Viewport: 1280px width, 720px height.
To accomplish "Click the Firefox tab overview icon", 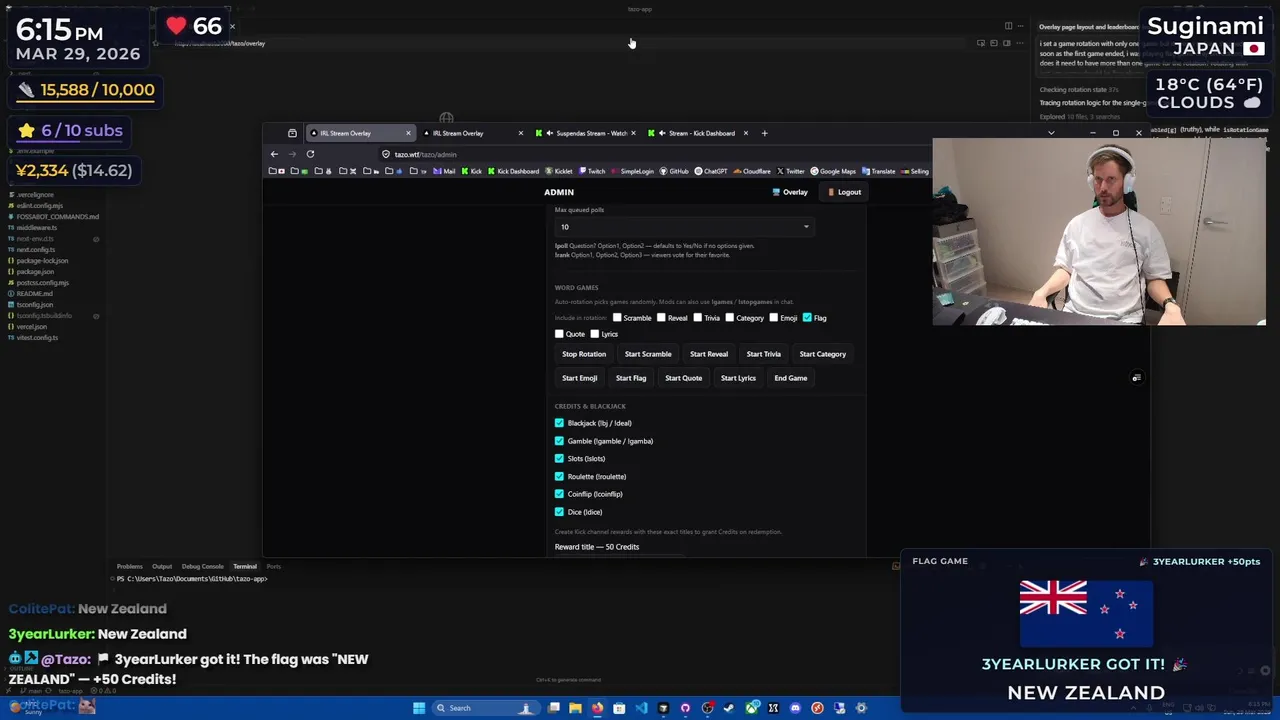I will pos(292,133).
